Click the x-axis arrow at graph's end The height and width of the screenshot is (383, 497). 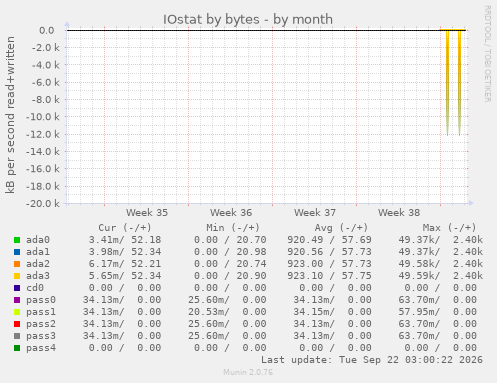471,203
